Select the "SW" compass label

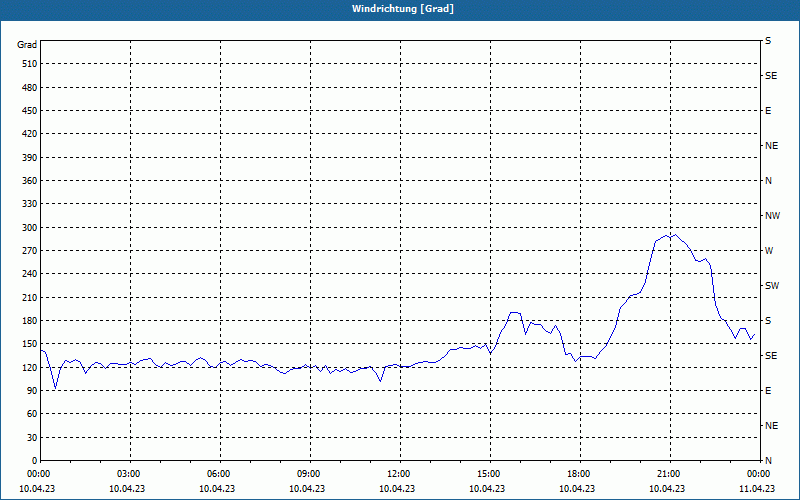point(772,286)
